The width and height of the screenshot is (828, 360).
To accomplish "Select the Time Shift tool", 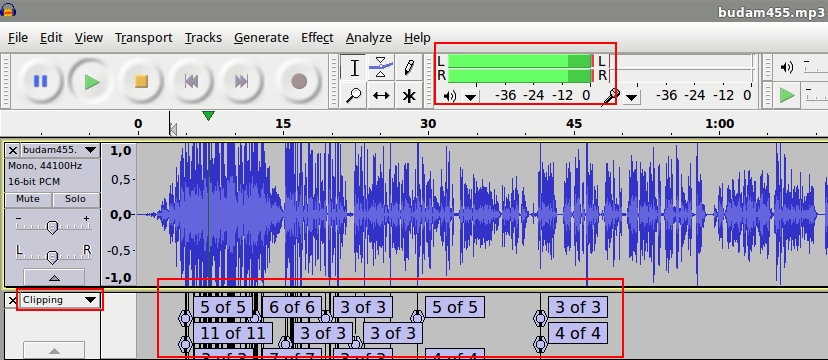I will point(381,96).
